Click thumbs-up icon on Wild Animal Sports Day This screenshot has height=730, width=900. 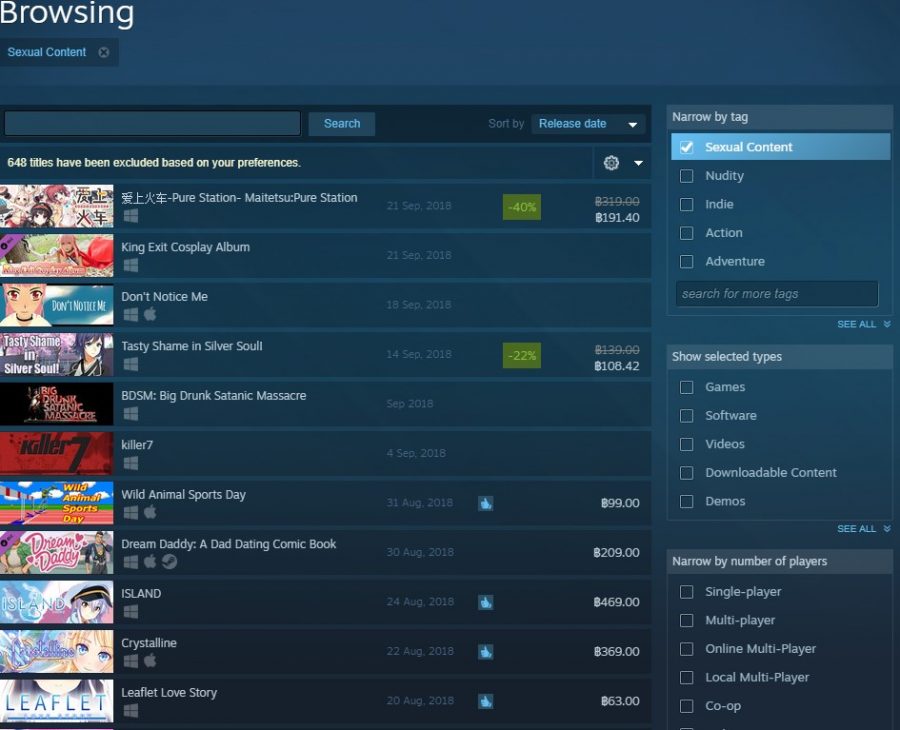point(485,503)
